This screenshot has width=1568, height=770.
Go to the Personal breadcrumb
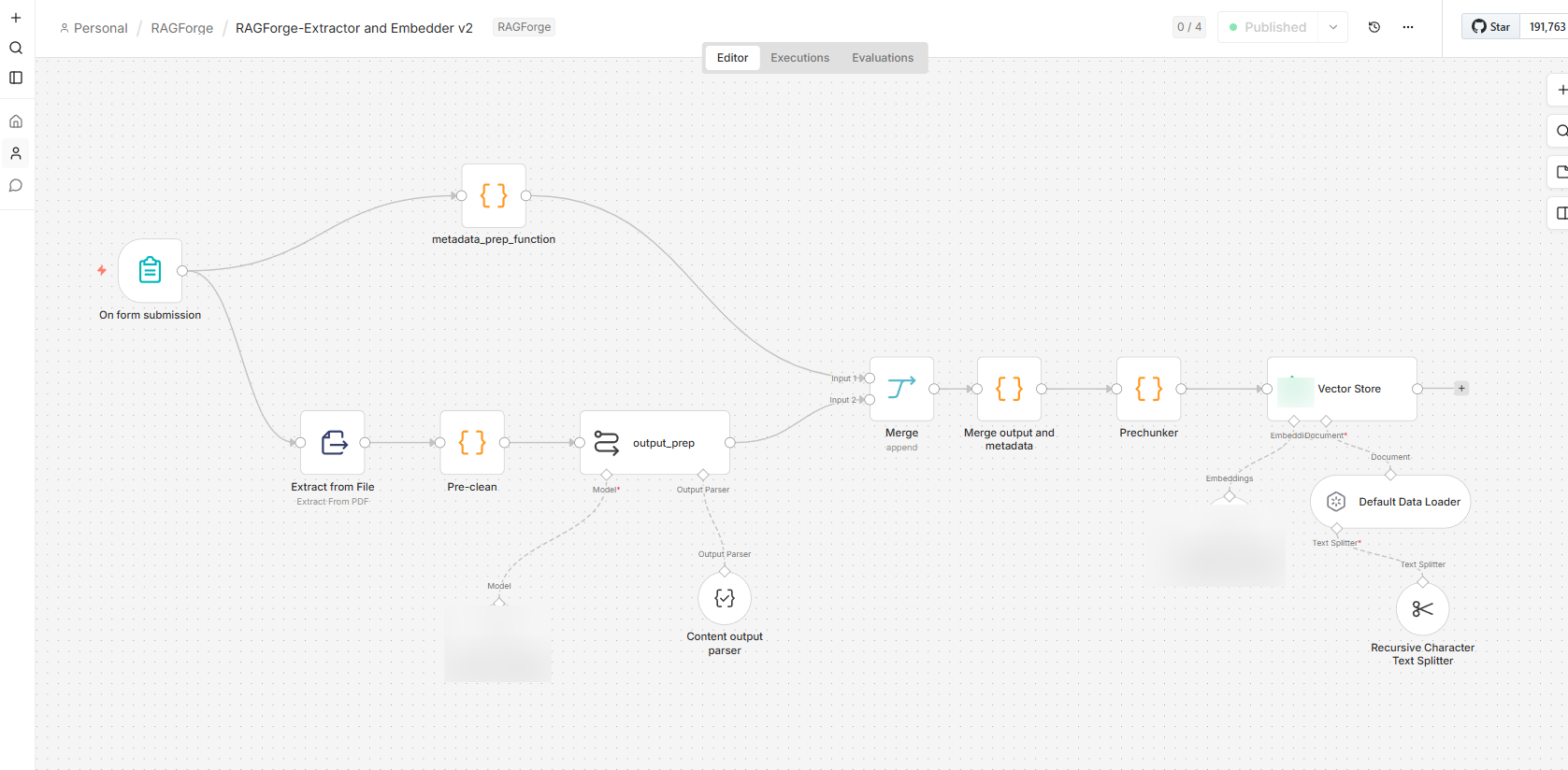(94, 28)
